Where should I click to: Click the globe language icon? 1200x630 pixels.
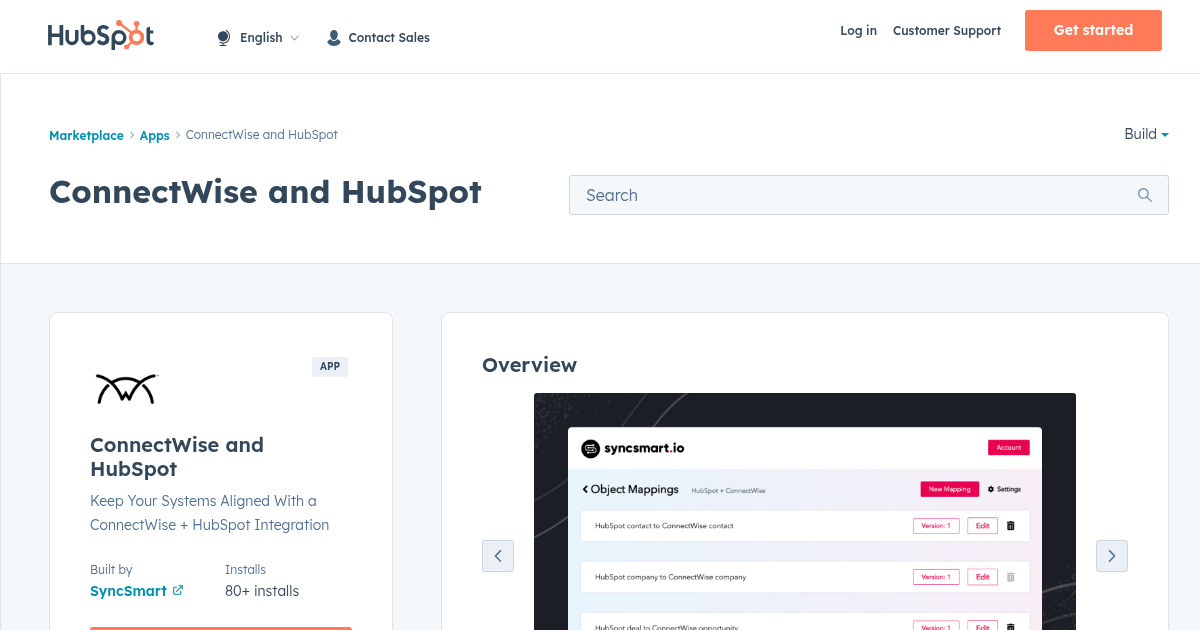(222, 37)
